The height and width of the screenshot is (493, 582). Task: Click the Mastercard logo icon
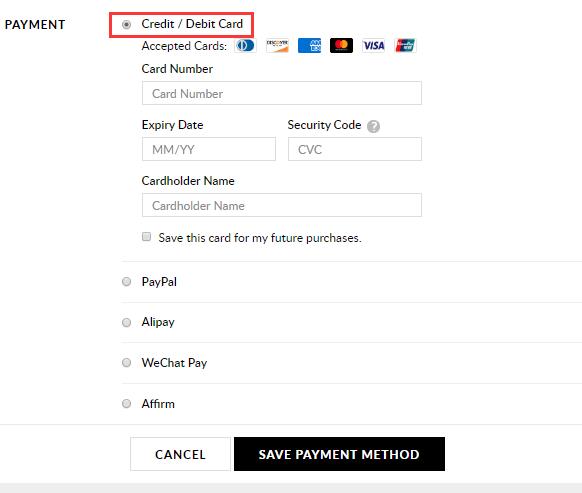point(341,46)
